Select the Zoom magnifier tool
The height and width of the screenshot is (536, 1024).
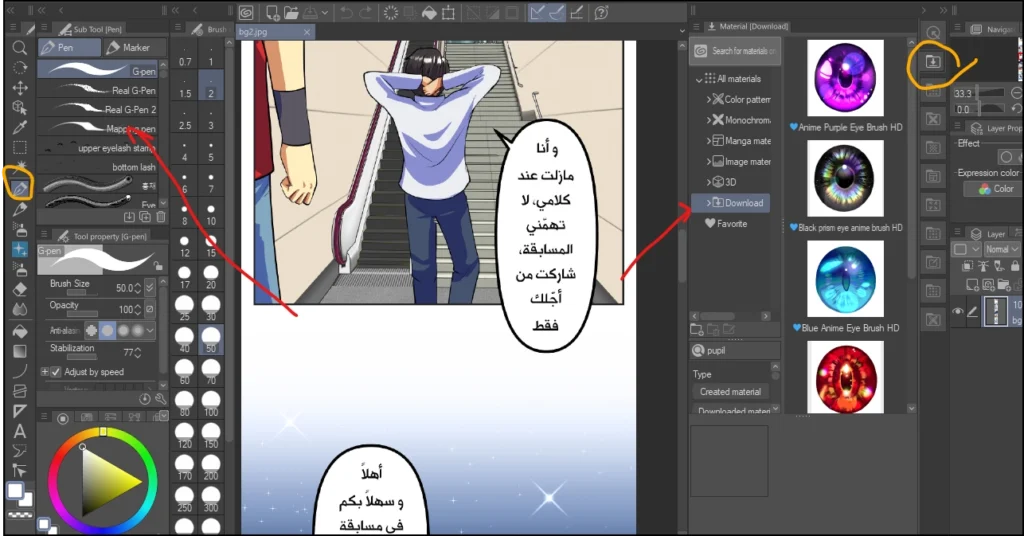(x=20, y=48)
